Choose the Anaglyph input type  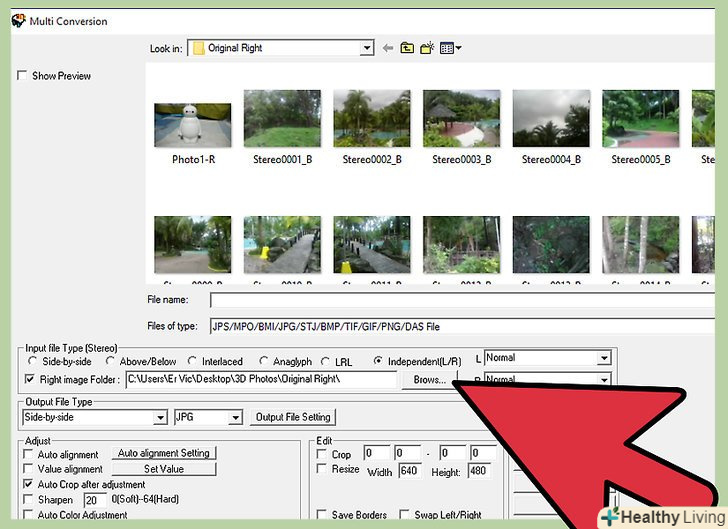264,362
